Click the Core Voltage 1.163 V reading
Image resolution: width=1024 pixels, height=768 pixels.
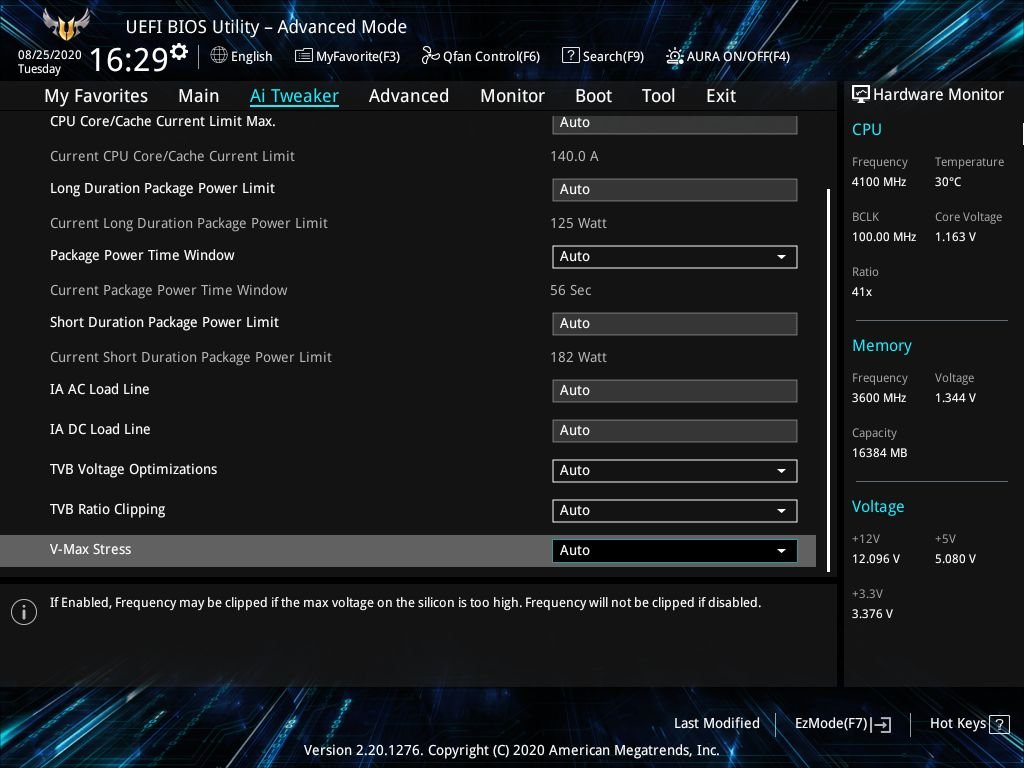tap(955, 236)
